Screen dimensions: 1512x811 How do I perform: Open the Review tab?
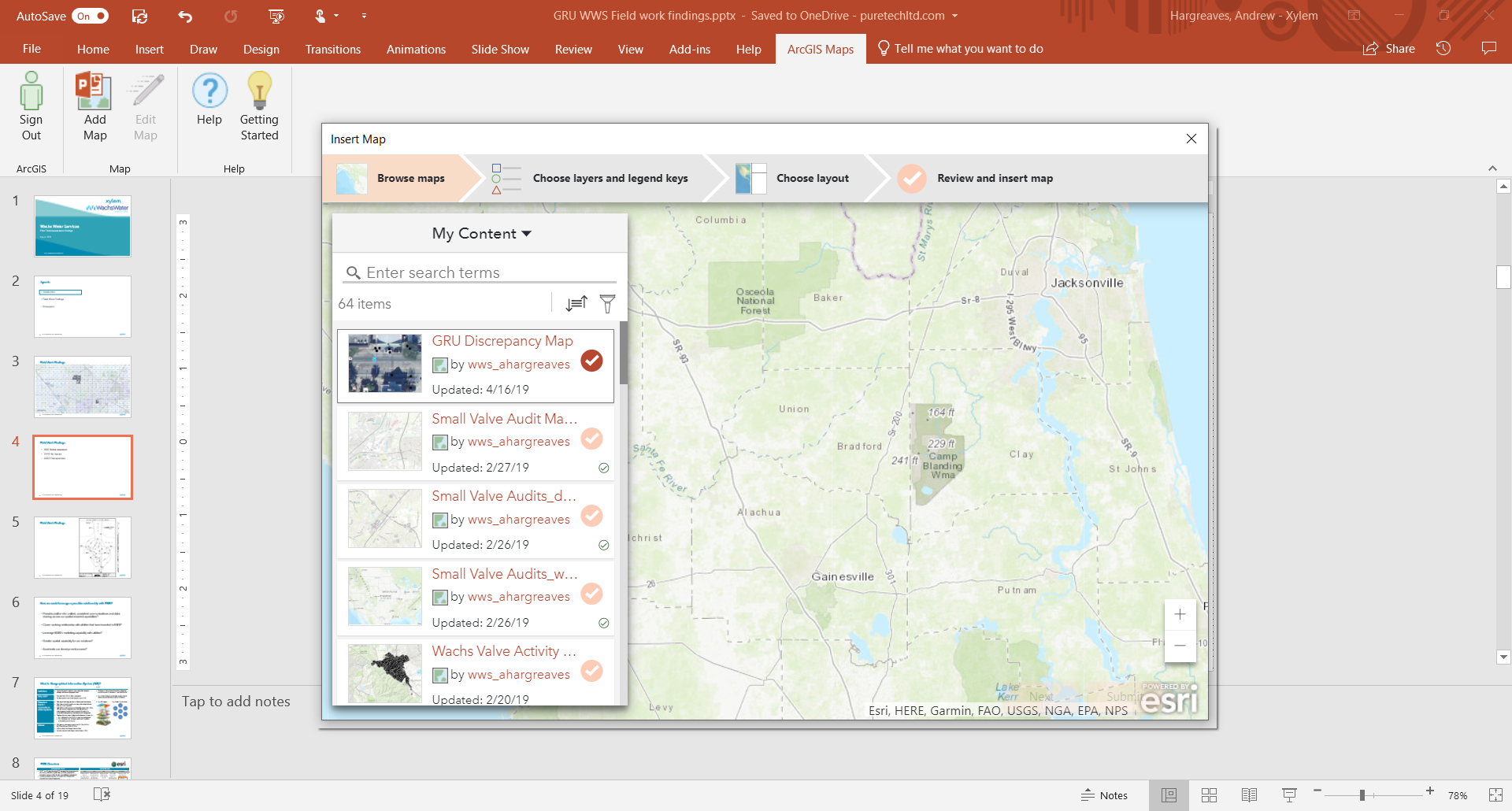click(x=573, y=49)
